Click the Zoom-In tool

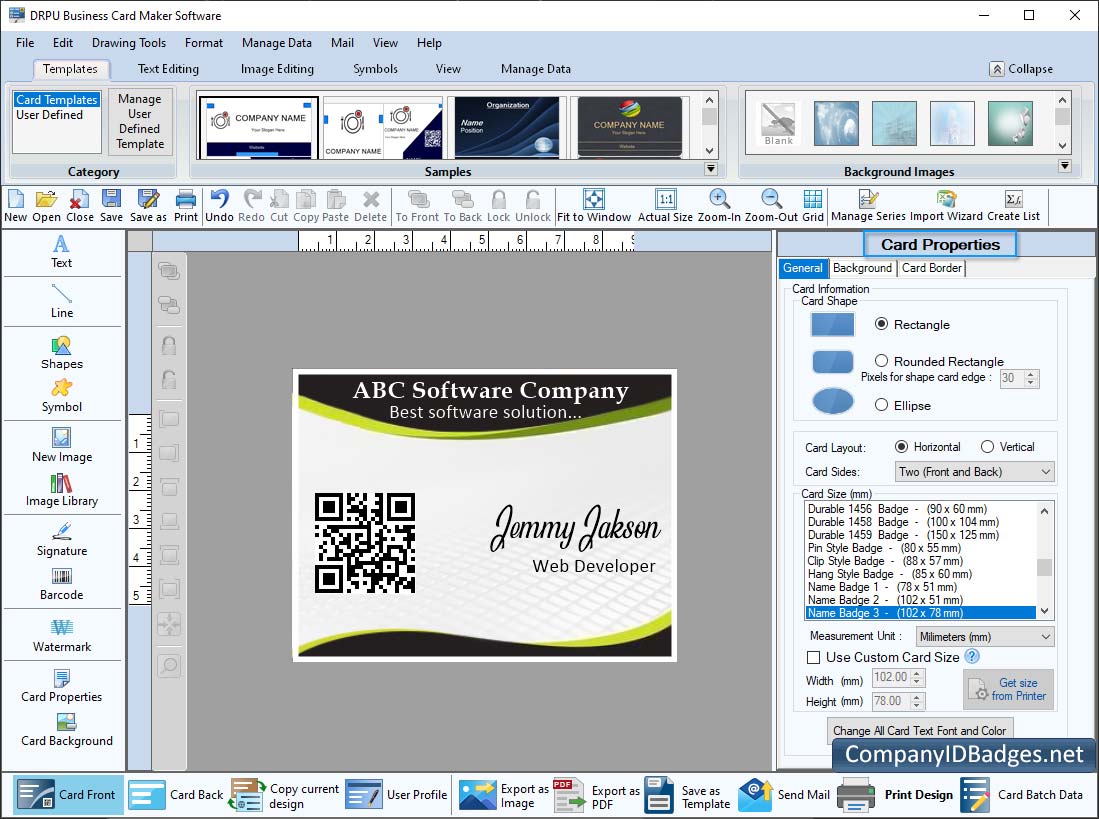pyautogui.click(x=719, y=207)
